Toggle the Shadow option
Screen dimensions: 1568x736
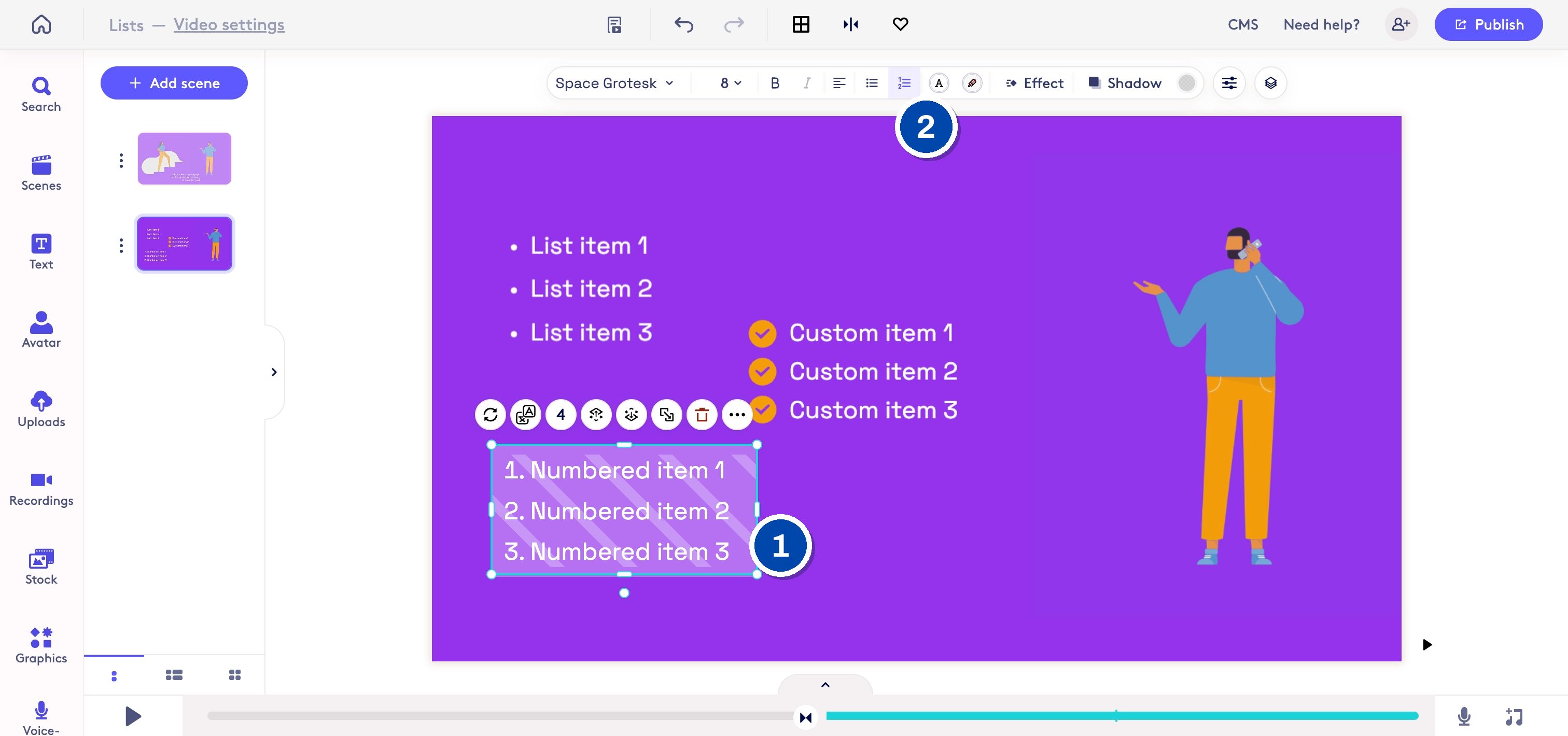tap(1125, 83)
